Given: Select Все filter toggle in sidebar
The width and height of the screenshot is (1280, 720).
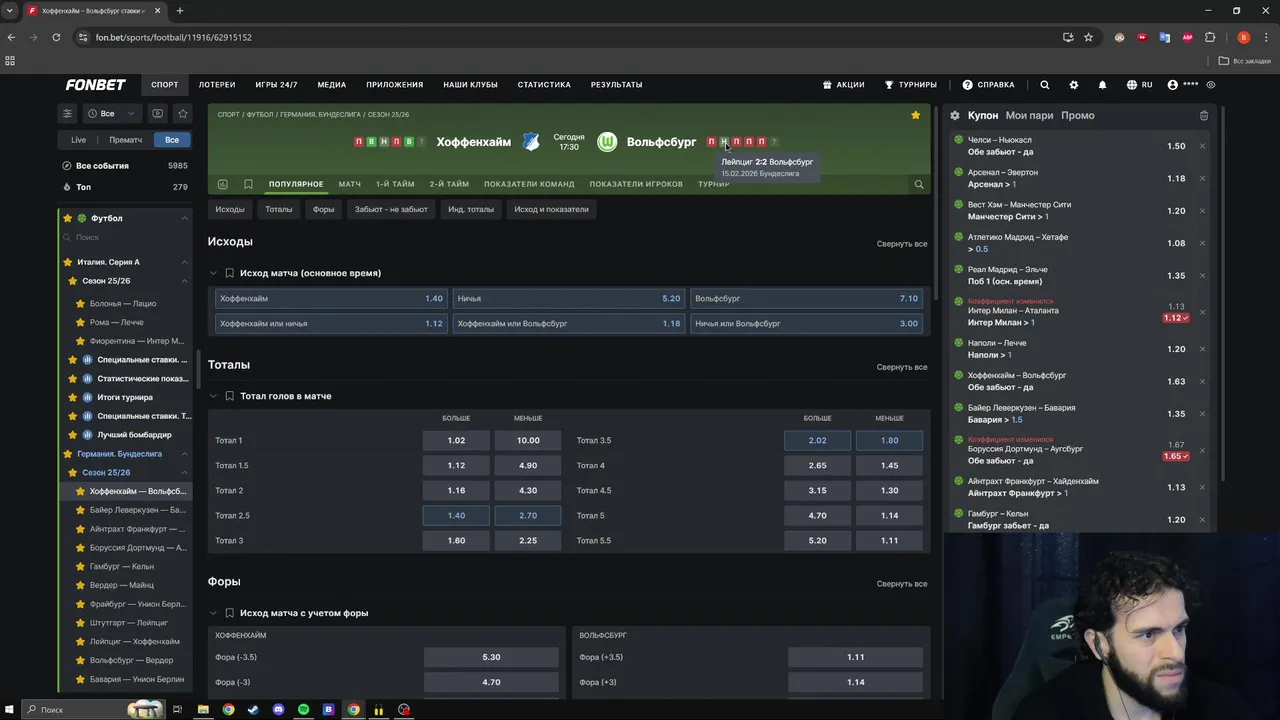Looking at the screenshot, I should 172,140.
